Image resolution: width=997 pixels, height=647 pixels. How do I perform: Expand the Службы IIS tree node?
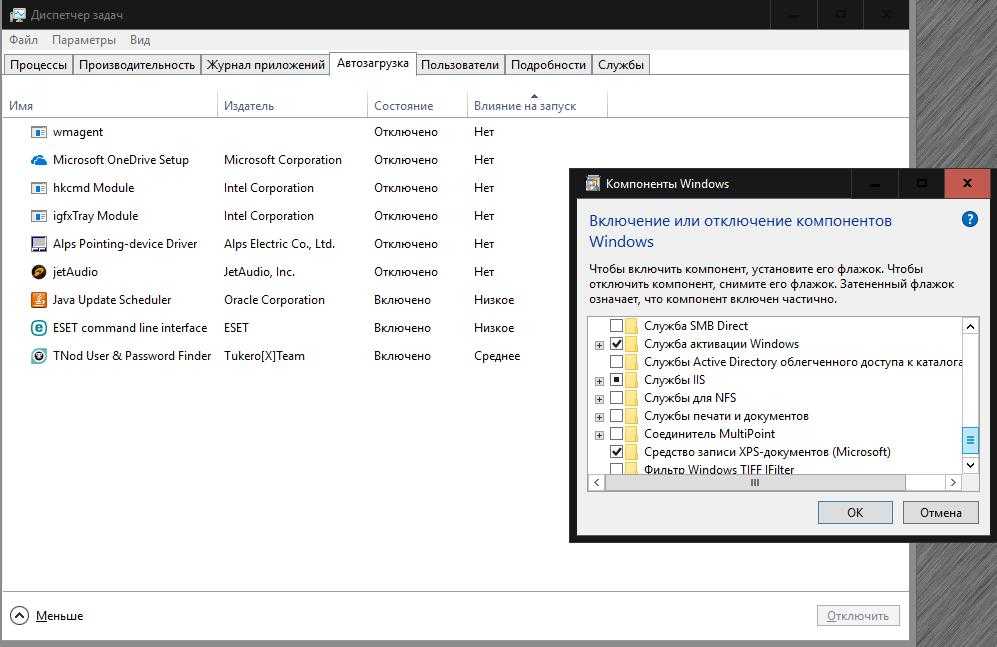[x=599, y=381]
